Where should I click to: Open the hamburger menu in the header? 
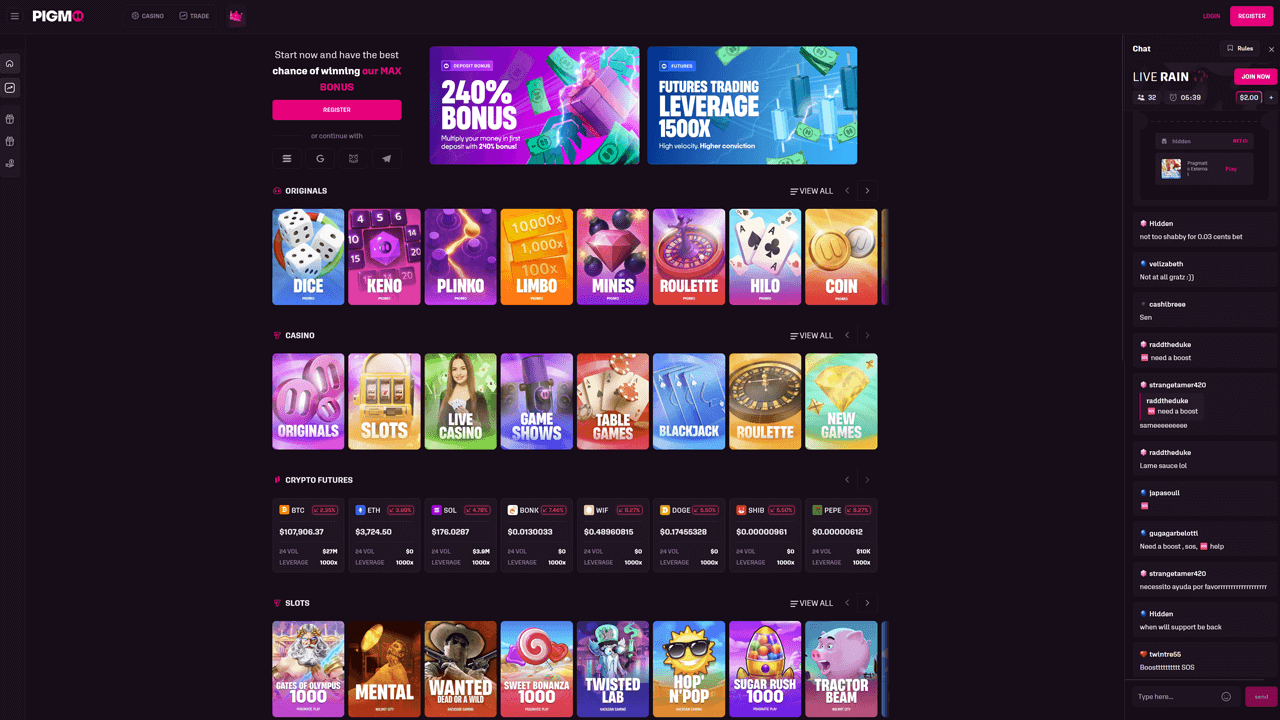click(x=14, y=16)
